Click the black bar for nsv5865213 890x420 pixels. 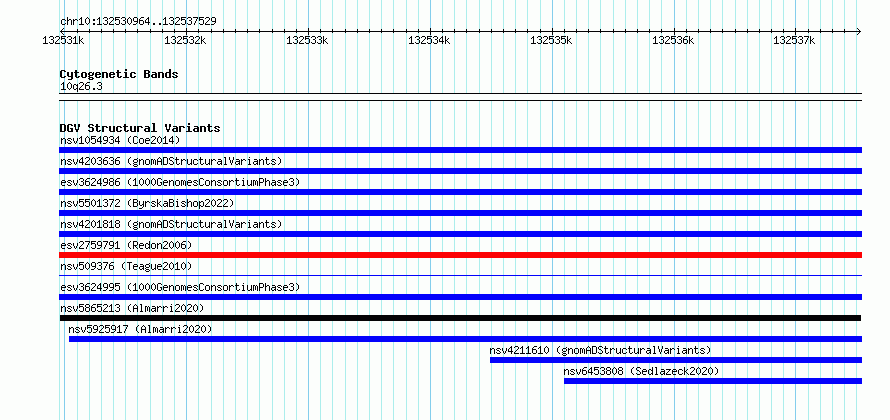pos(460,318)
